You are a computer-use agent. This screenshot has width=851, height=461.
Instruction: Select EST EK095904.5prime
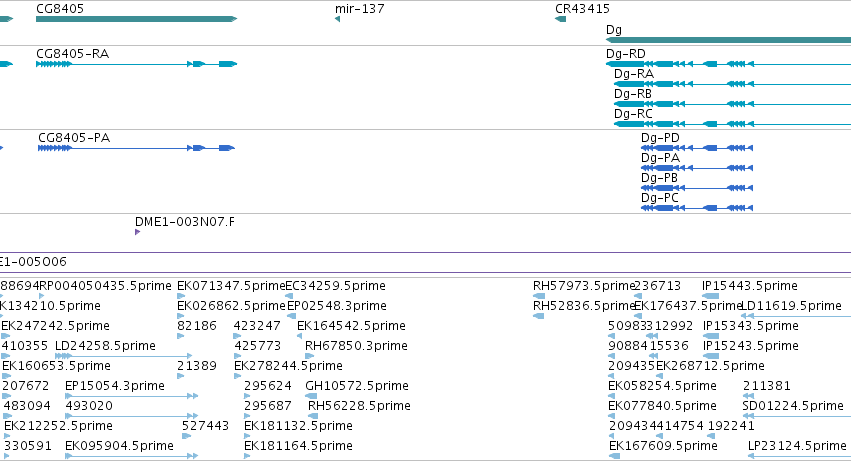(119, 447)
